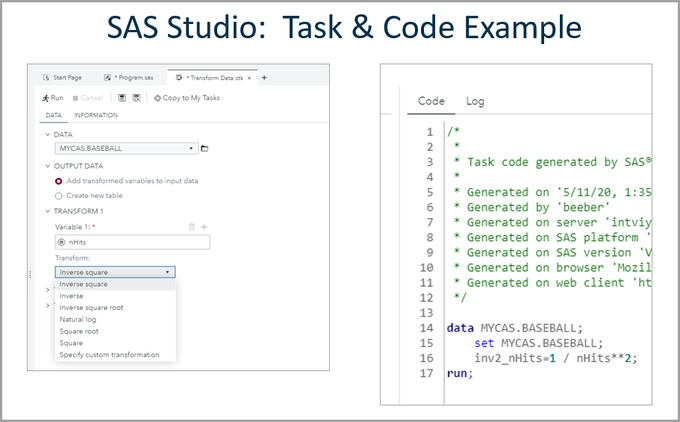
Task: Pick Natural log transform
Action: coord(115,320)
